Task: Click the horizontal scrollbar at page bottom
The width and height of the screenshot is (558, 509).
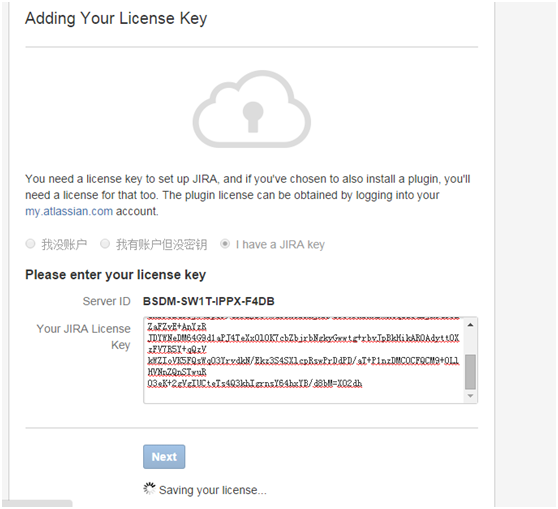Action: 37,503
